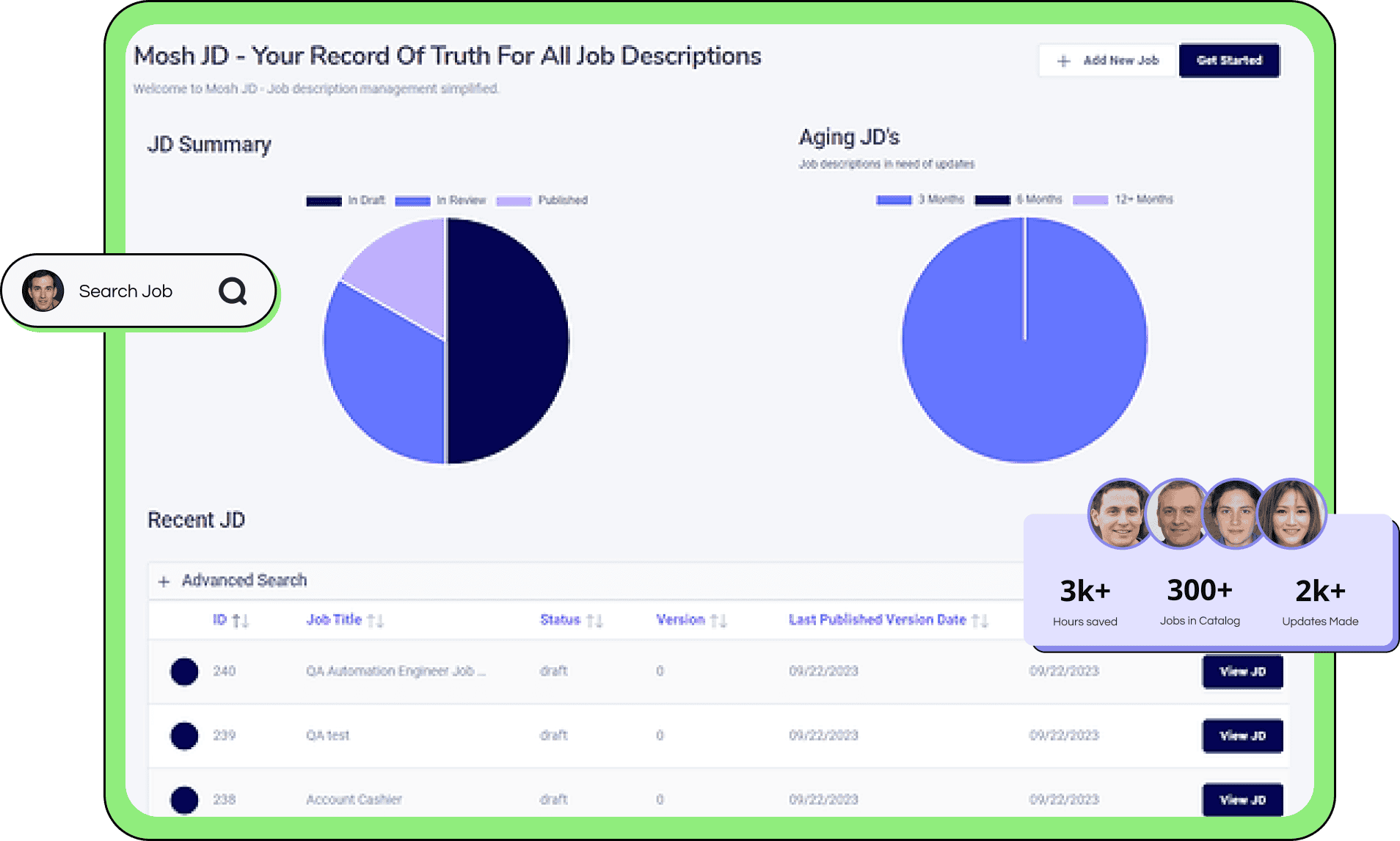Click the profile avatar in the search bar

point(43,291)
